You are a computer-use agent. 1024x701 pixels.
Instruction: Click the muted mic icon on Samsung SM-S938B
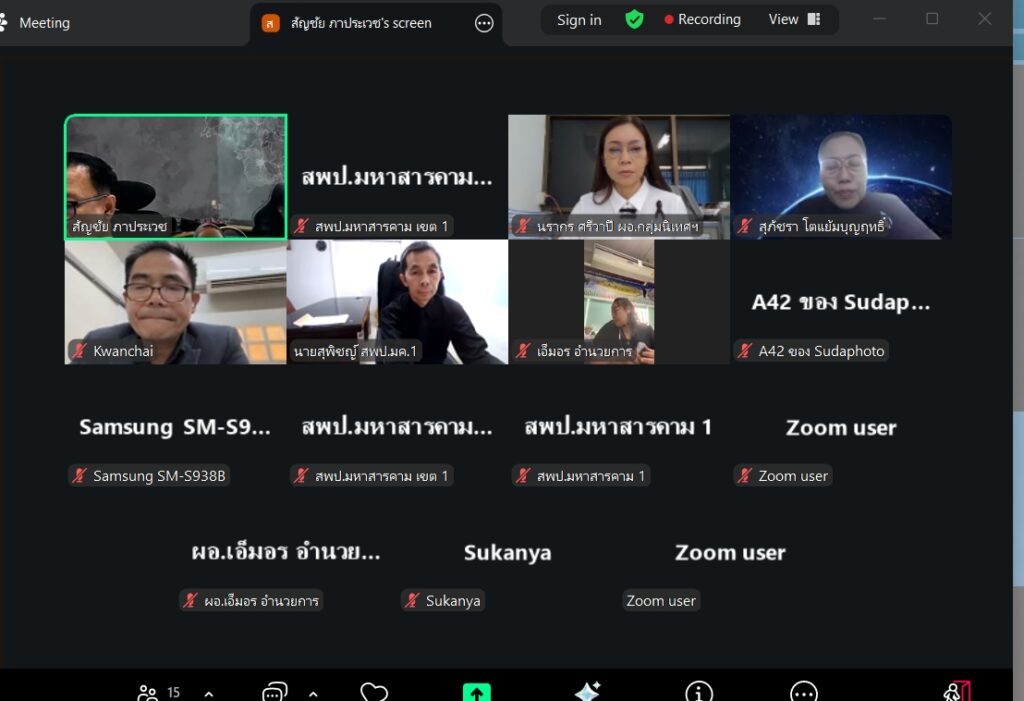pyautogui.click(x=79, y=476)
